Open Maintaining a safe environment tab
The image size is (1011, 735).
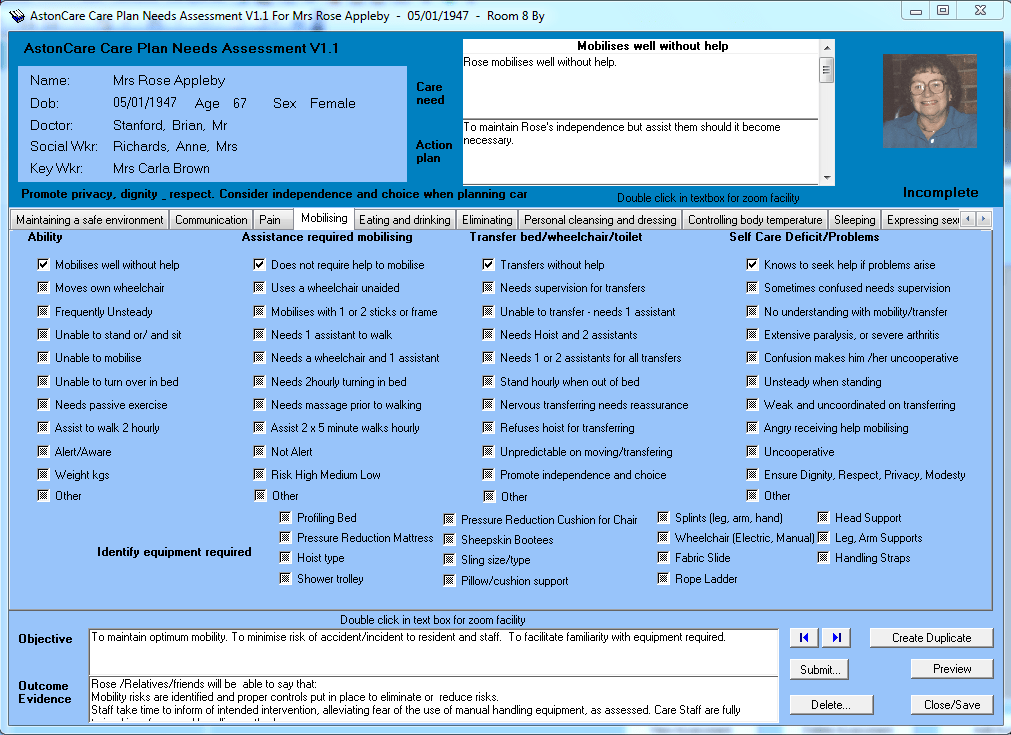90,220
